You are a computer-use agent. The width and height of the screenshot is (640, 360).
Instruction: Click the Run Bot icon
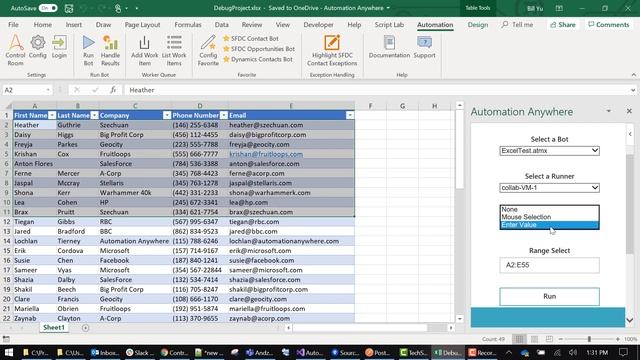click(88, 50)
